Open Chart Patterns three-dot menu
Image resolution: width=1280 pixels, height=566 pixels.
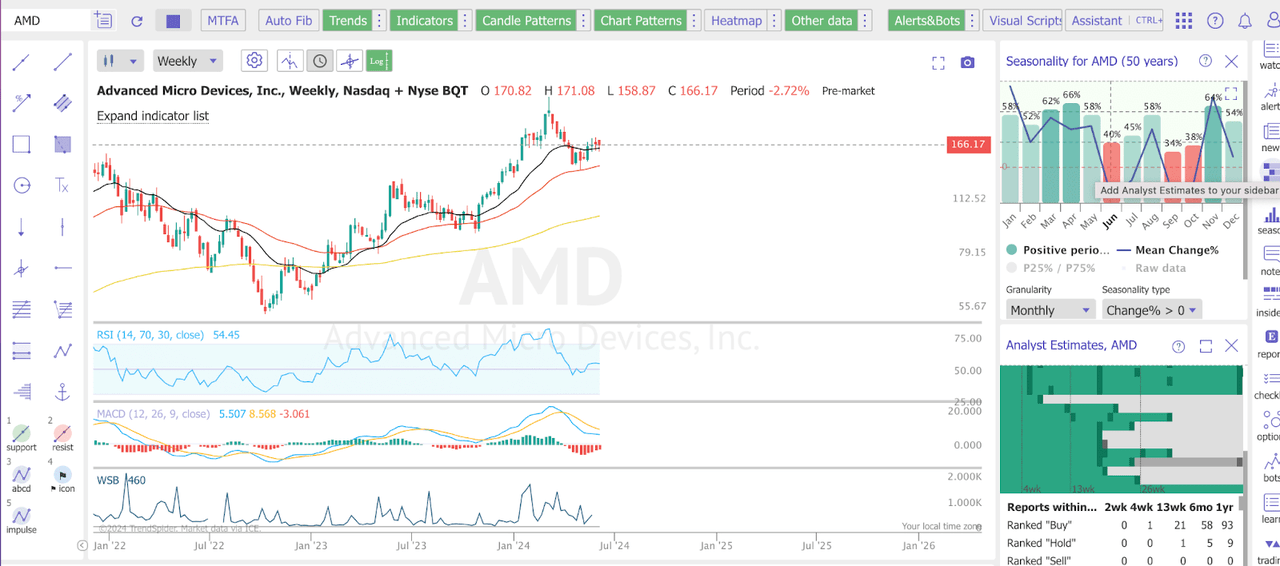[x=694, y=21]
